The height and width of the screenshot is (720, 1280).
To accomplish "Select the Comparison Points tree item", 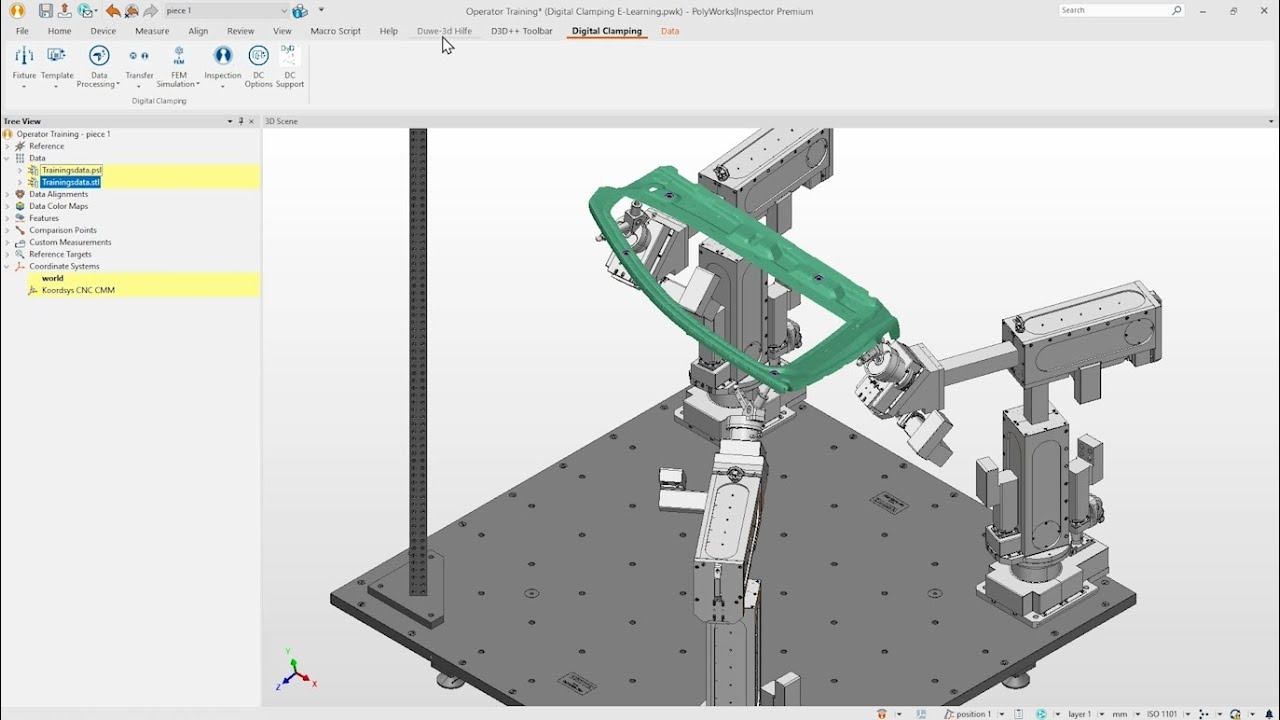I will [62, 230].
